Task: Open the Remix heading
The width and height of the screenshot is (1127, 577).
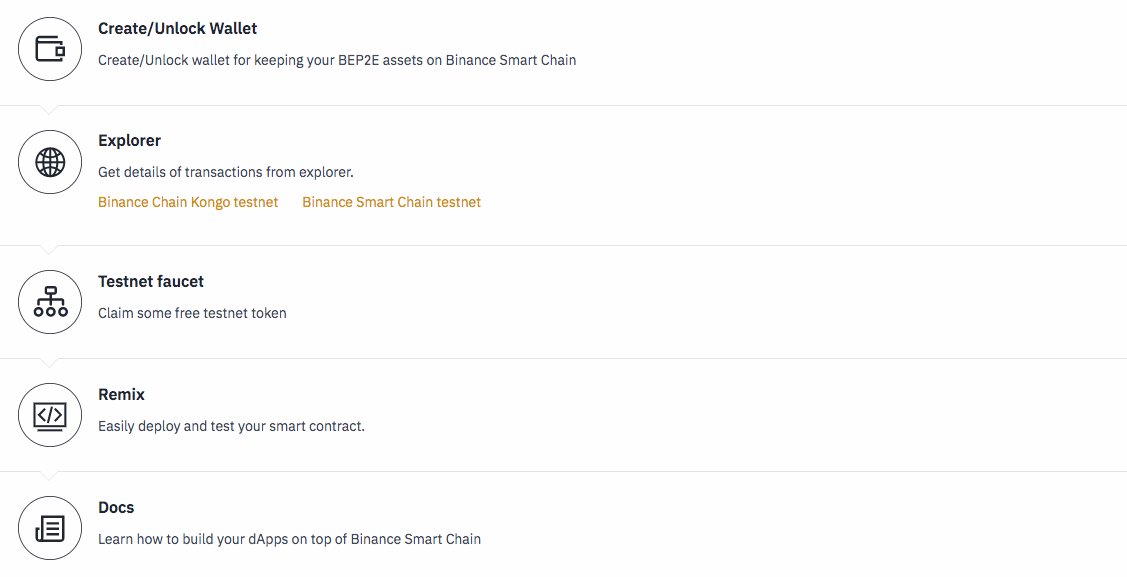Action: 121,394
